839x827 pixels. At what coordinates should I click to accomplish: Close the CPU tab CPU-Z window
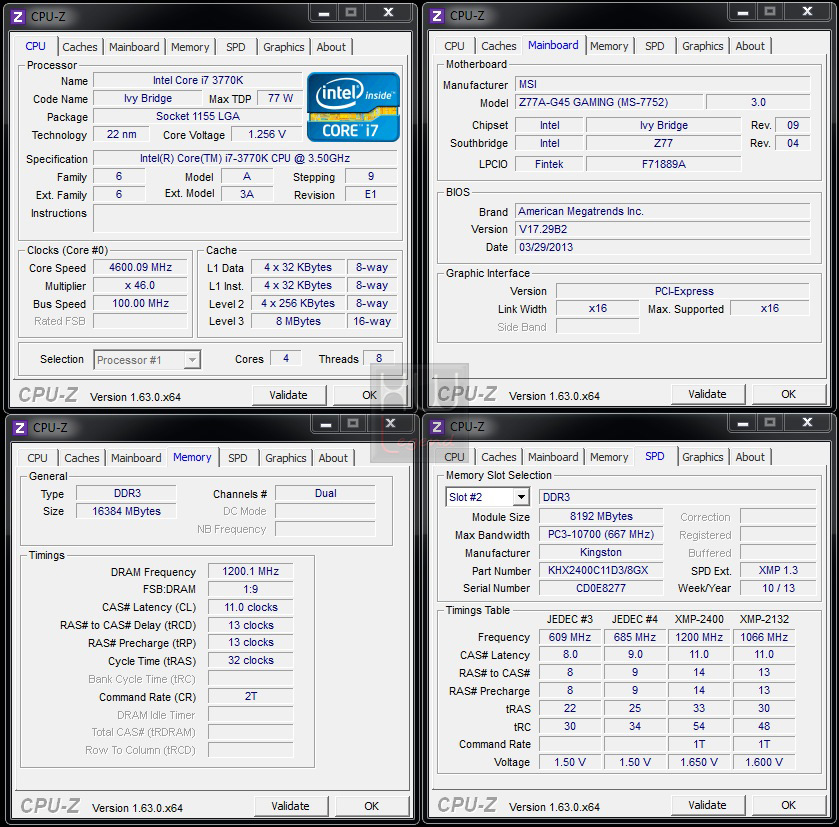pos(388,13)
